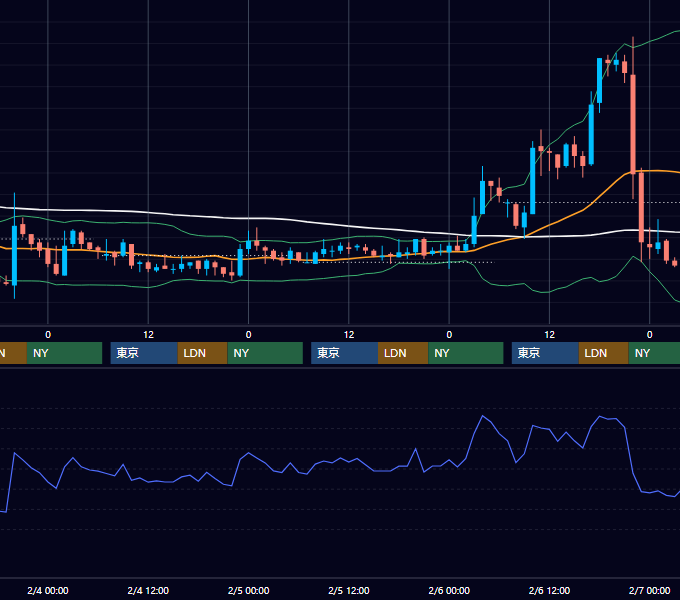Click the 2/6 12:00 date label
The image size is (680, 600).
click(x=549, y=590)
